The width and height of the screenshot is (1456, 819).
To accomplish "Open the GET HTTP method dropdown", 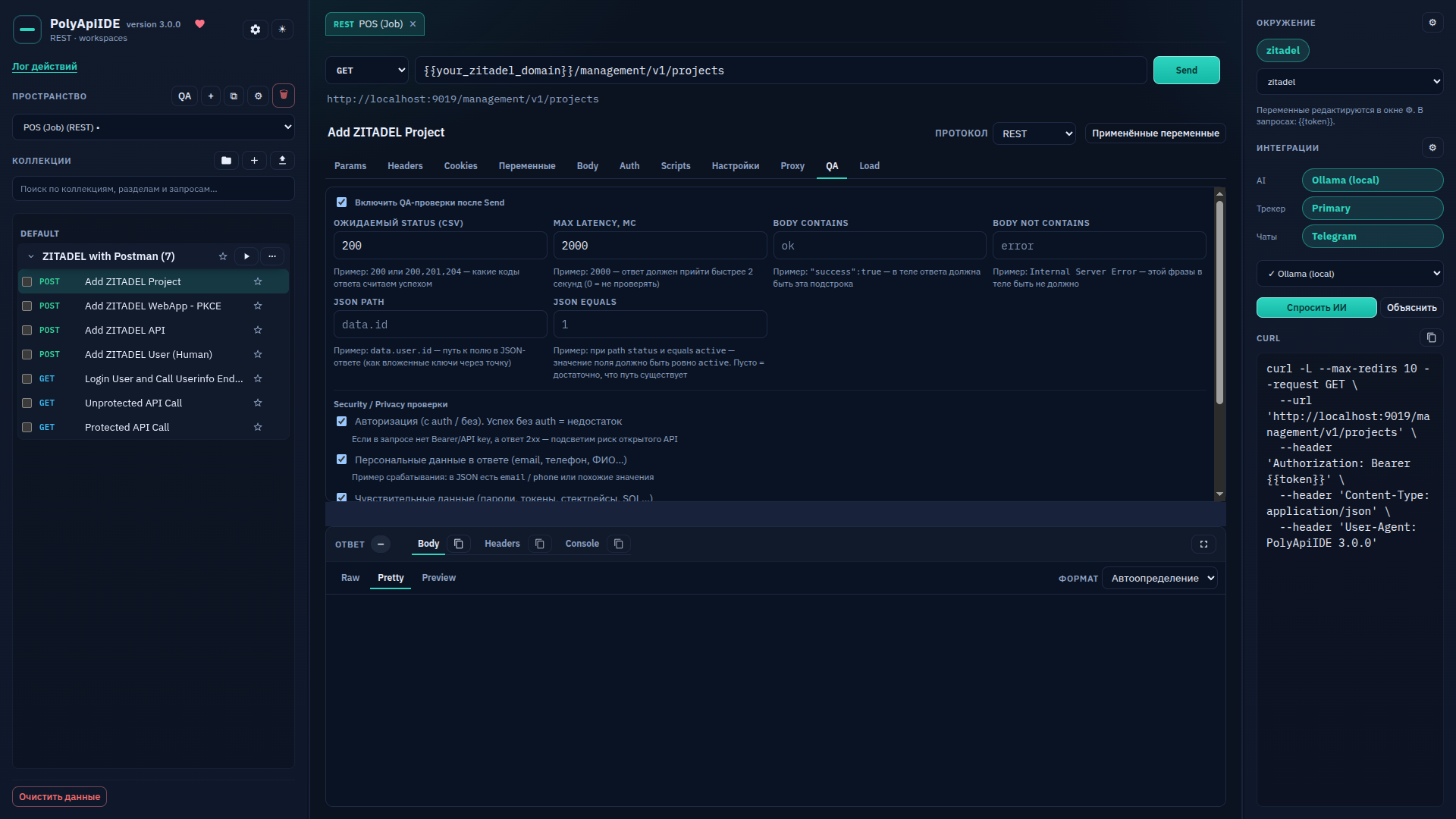I will point(367,71).
